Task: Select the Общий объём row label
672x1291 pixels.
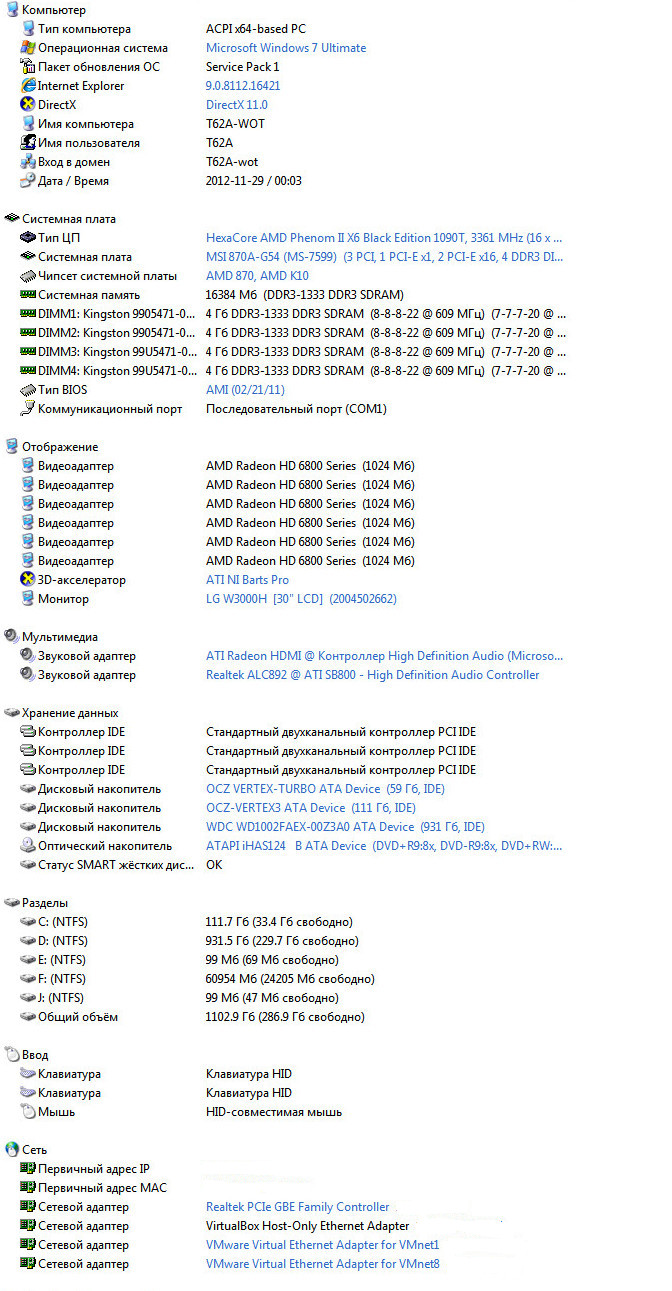Action: 78,1017
